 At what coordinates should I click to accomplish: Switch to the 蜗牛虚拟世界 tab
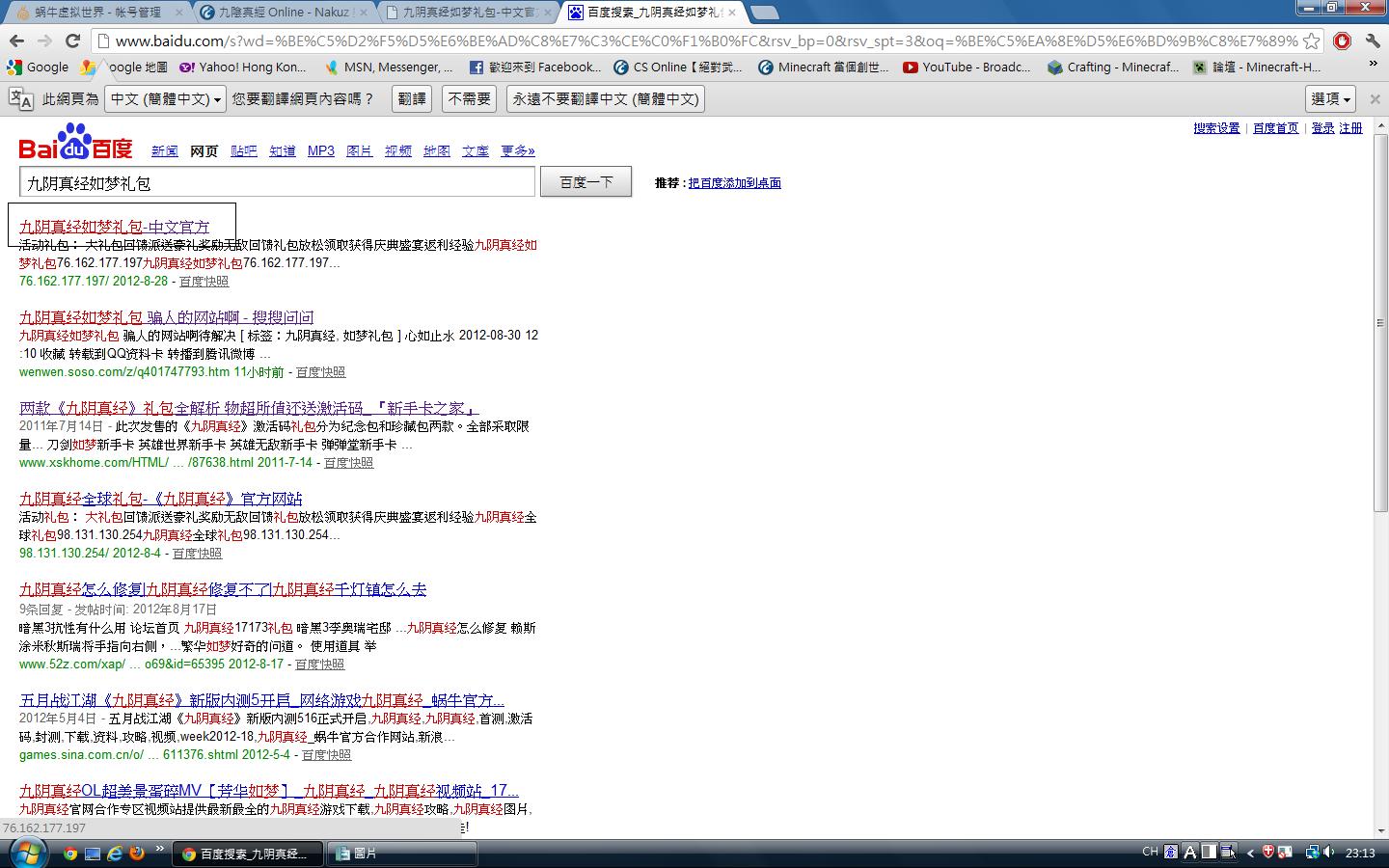[96, 13]
